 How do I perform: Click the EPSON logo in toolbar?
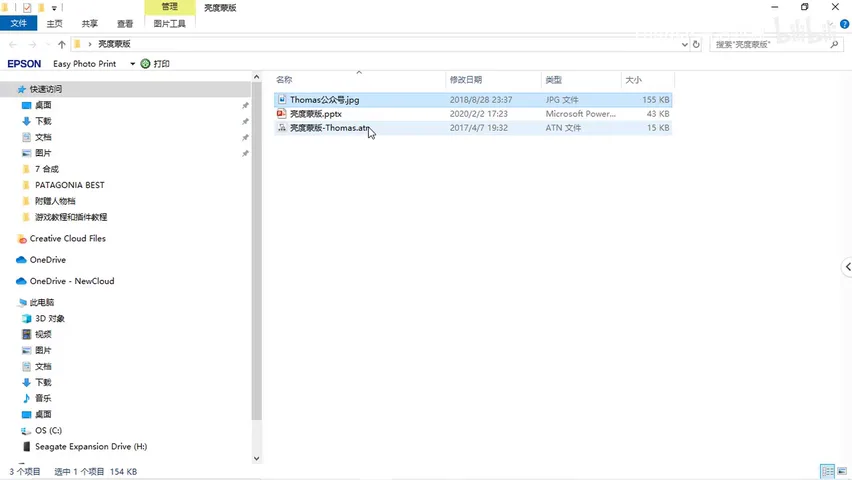(x=24, y=64)
